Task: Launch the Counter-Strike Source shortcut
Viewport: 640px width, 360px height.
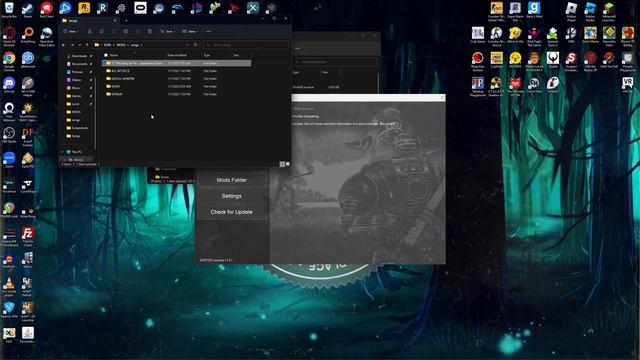Action: coord(496,36)
